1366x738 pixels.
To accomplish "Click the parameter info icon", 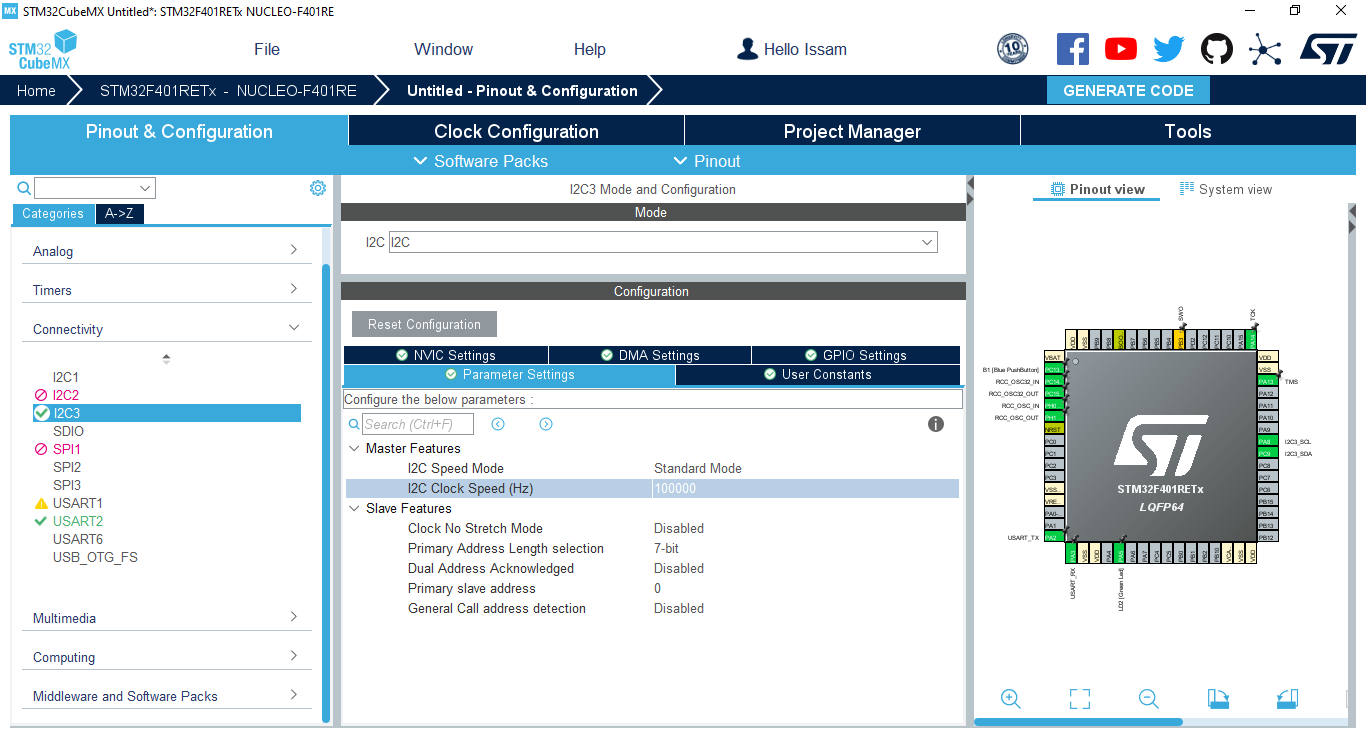I will pyautogui.click(x=936, y=424).
